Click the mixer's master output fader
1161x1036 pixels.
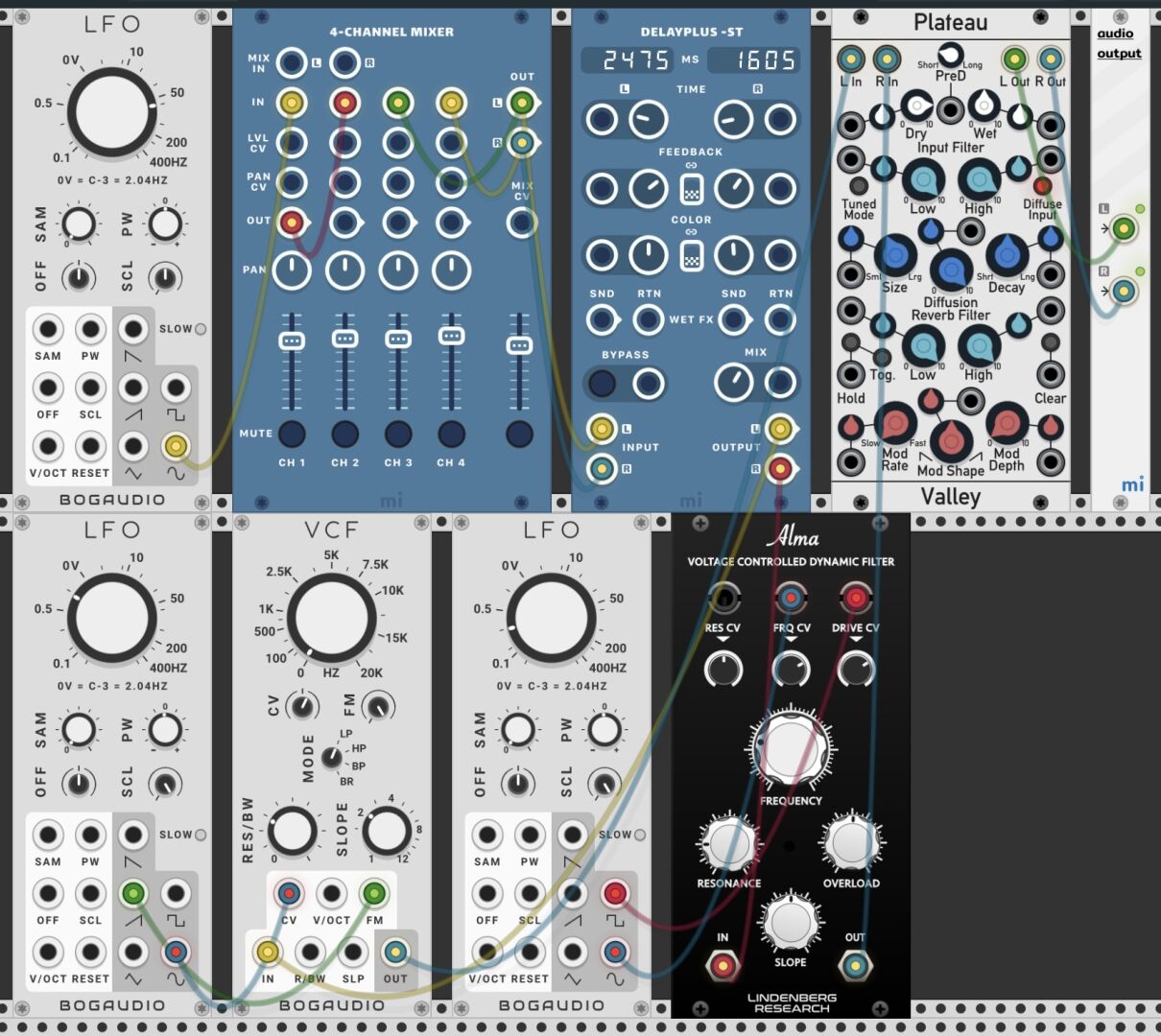[519, 345]
